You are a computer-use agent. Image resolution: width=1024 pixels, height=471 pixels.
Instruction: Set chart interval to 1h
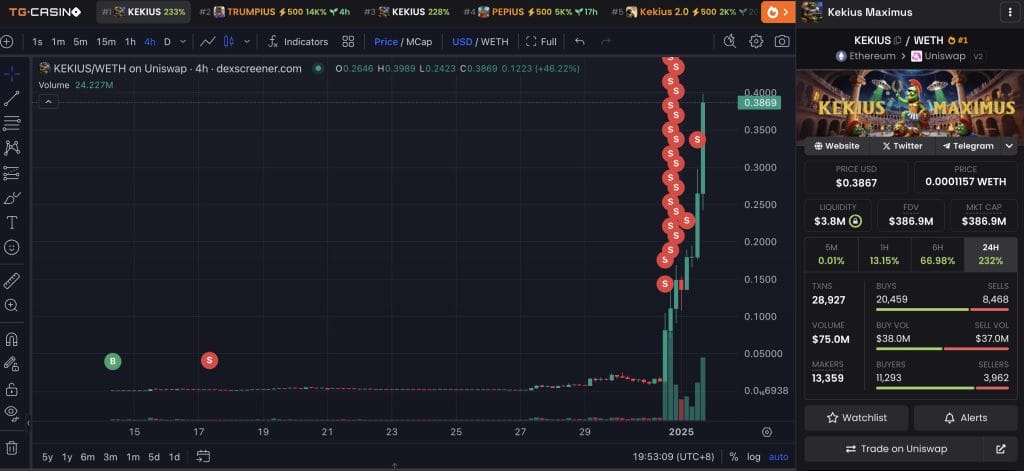[130, 42]
